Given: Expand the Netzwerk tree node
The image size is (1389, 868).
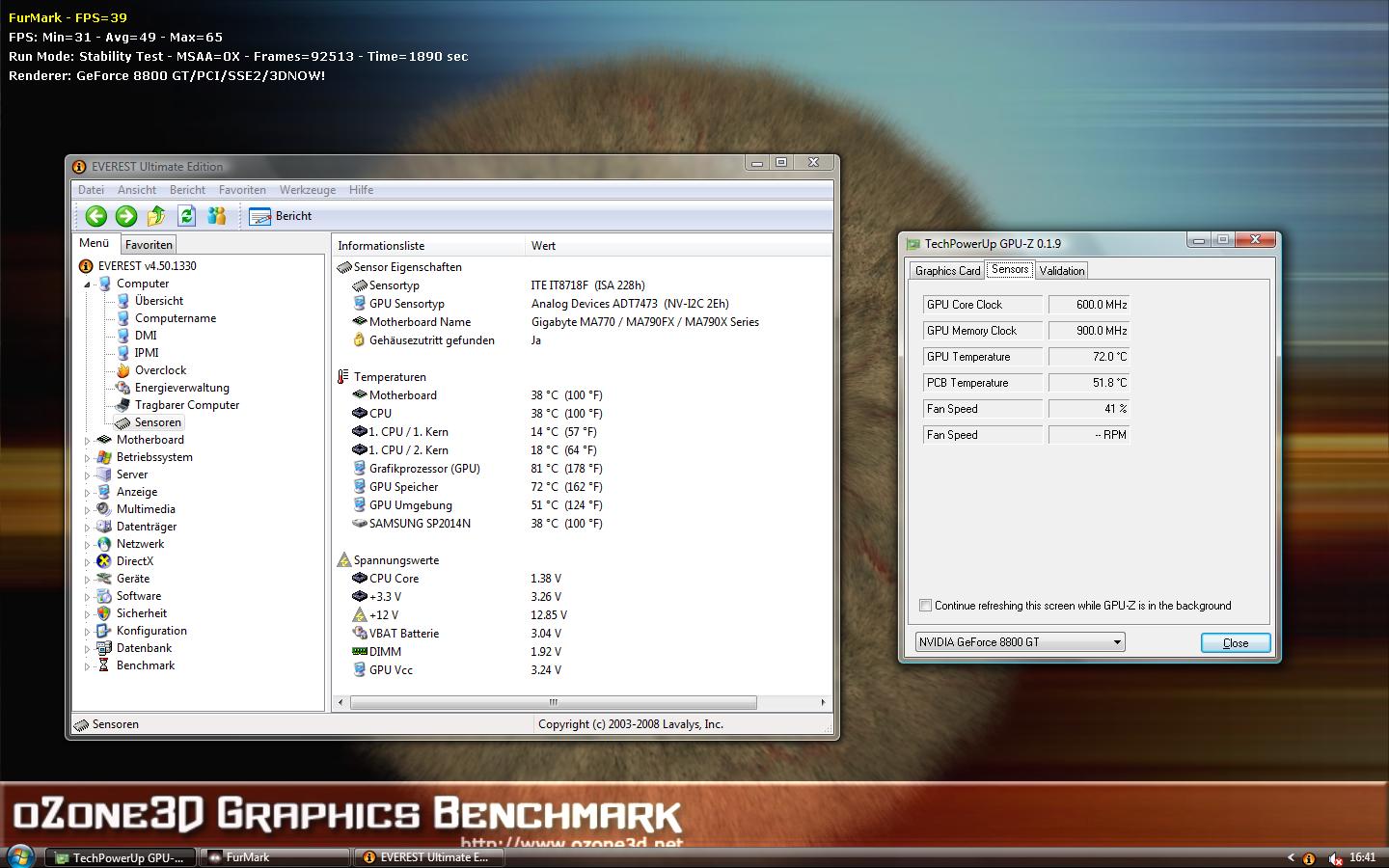Looking at the screenshot, I should 87,545.
